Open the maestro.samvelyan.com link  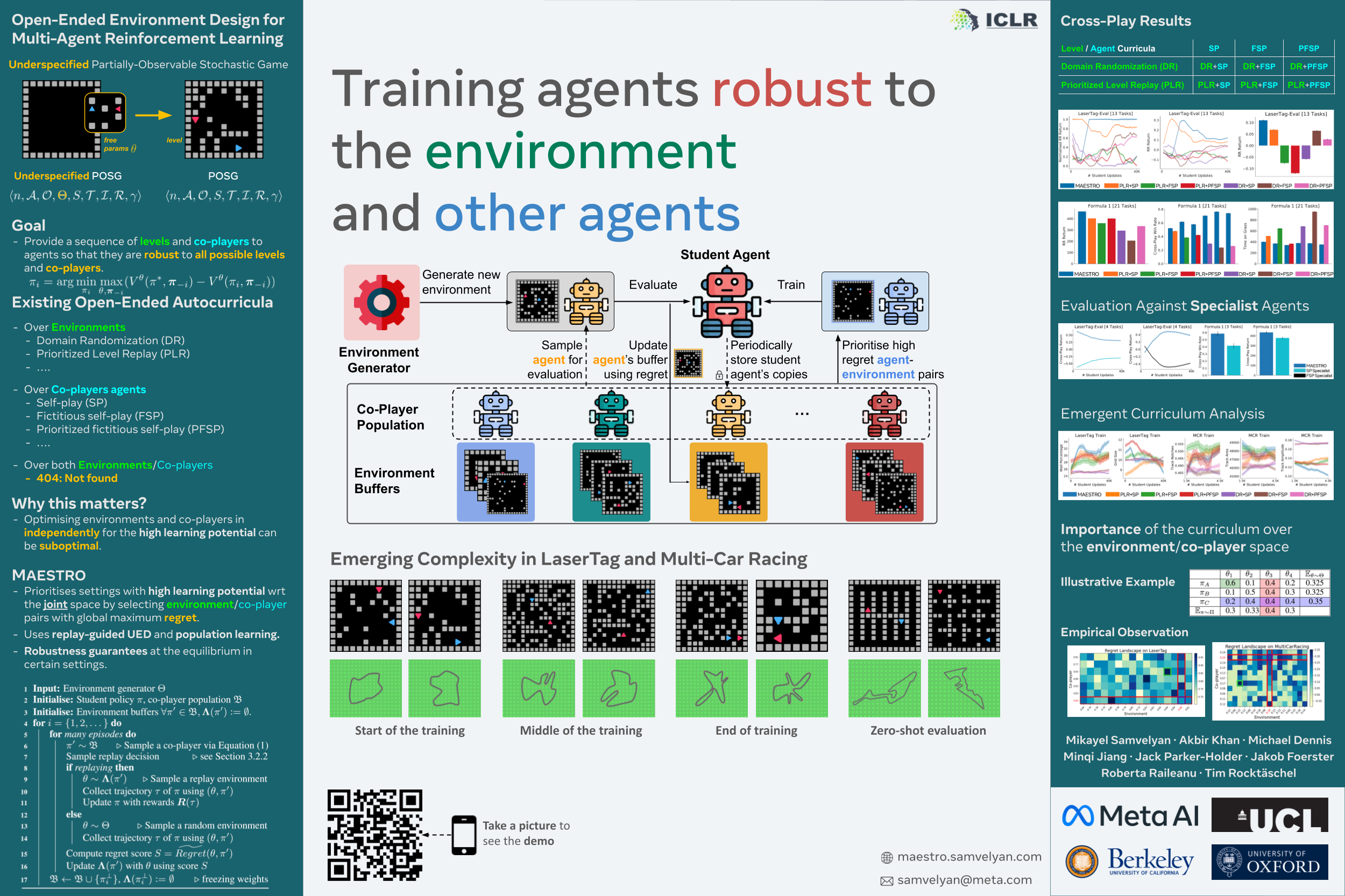tap(969, 857)
